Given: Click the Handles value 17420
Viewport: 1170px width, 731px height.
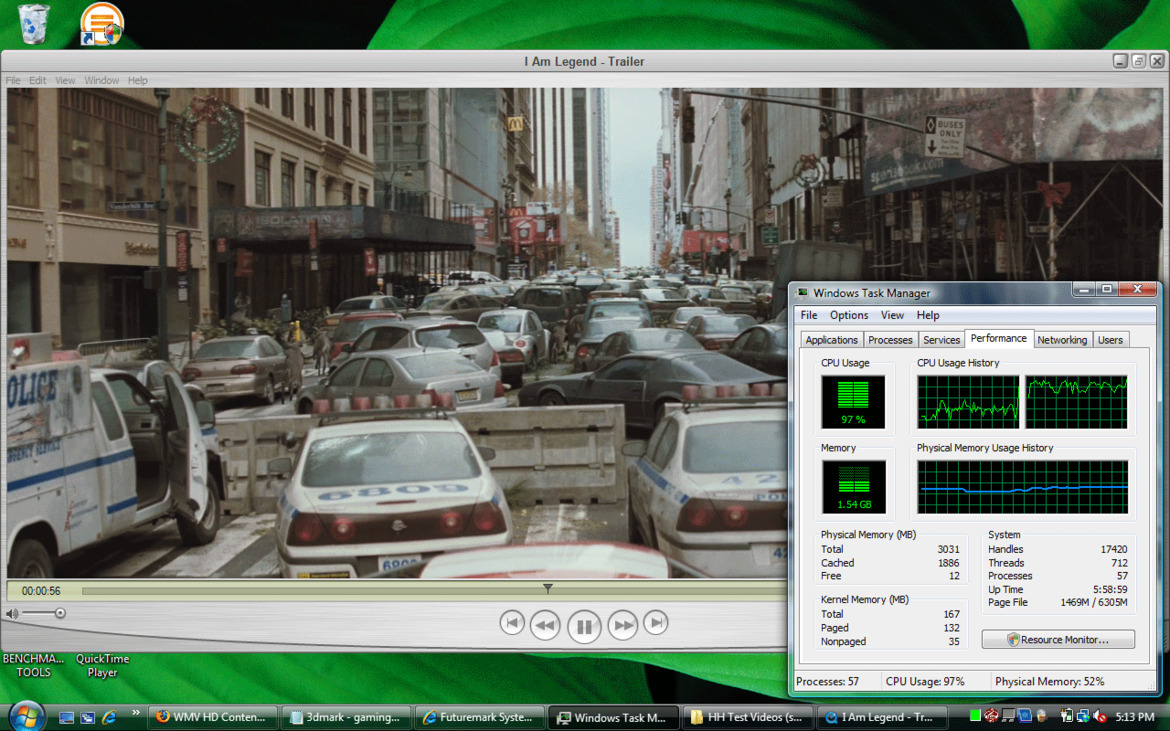Looking at the screenshot, I should coord(1113,549).
